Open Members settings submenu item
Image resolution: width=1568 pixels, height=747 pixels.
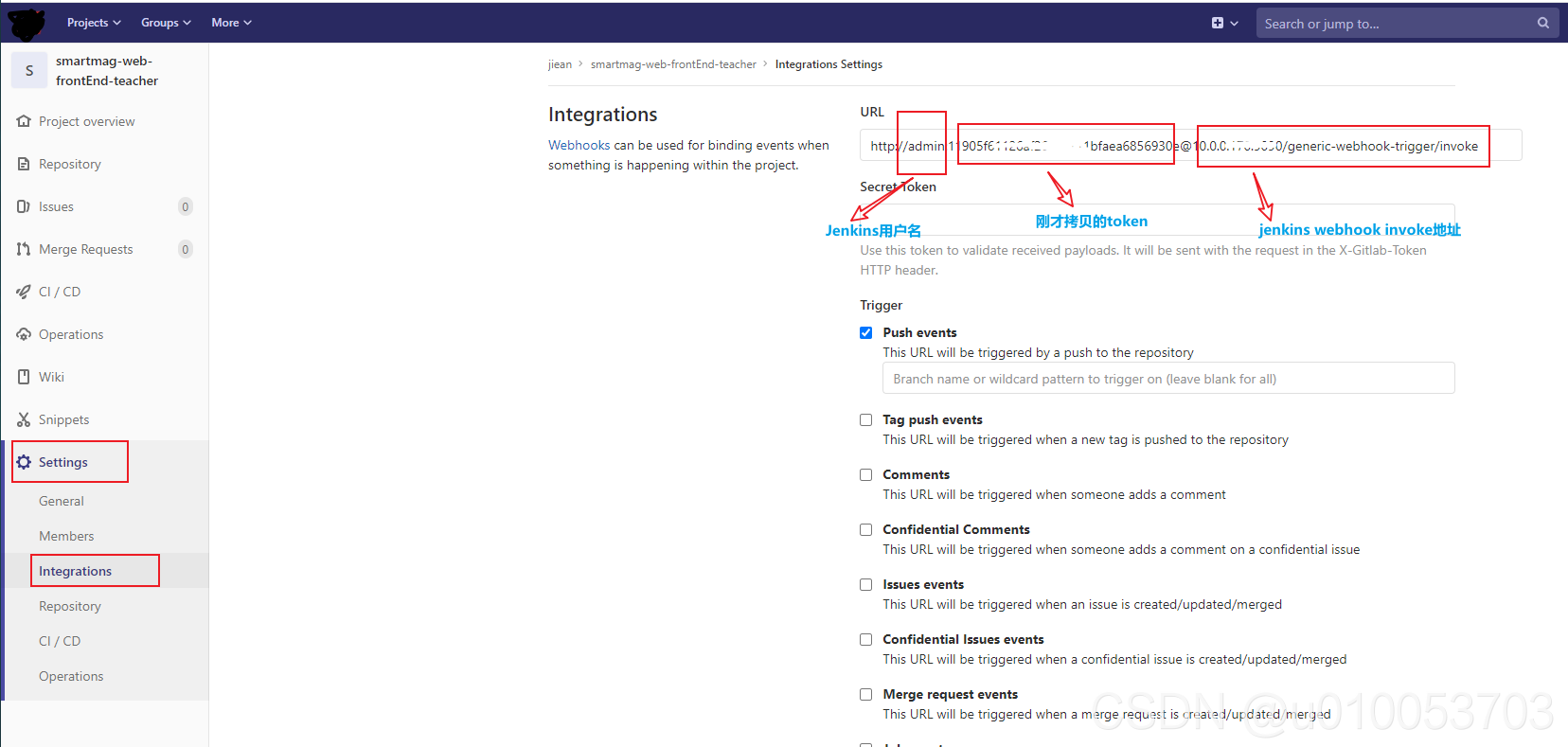coord(66,536)
